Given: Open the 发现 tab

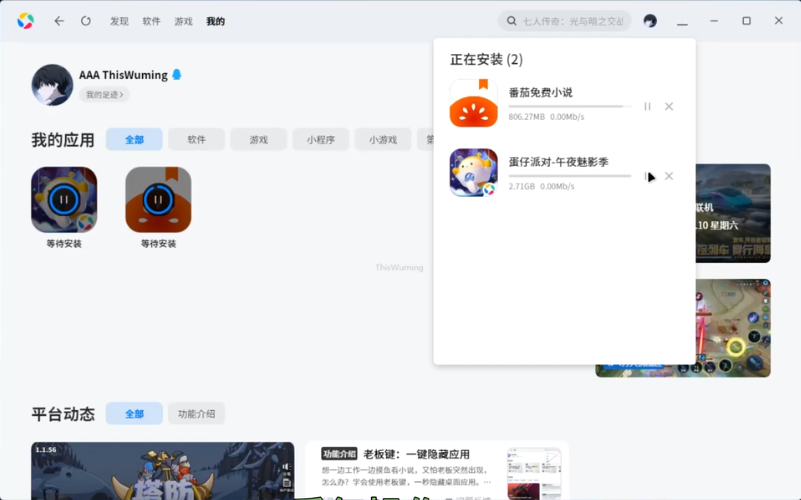Looking at the screenshot, I should click(x=119, y=21).
